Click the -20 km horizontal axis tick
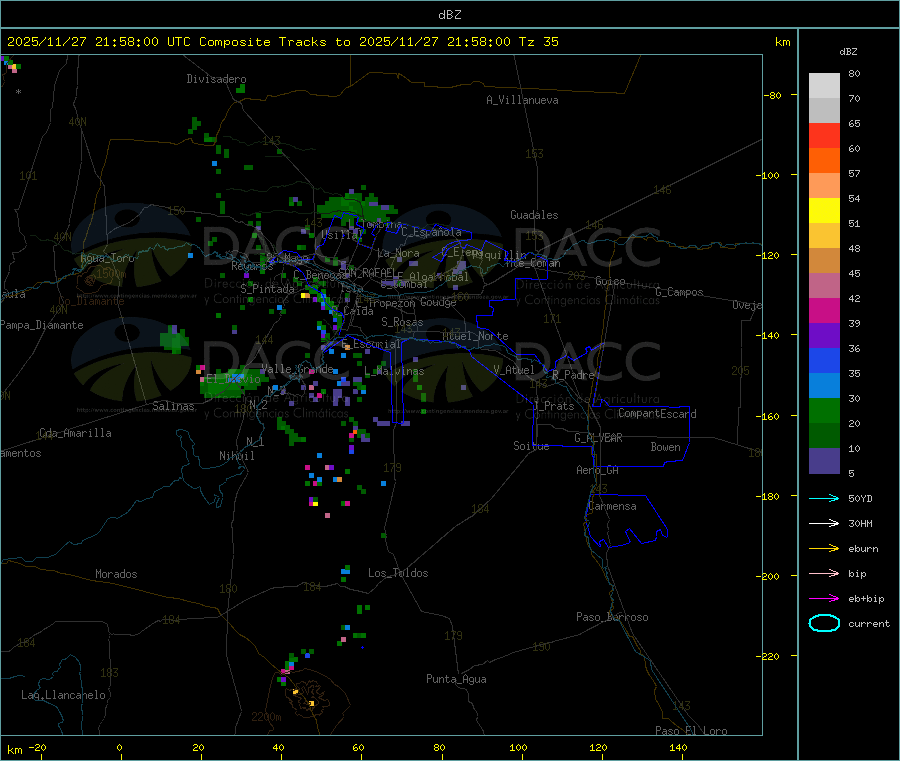Image resolution: width=900 pixels, height=761 pixels. pos(37,747)
